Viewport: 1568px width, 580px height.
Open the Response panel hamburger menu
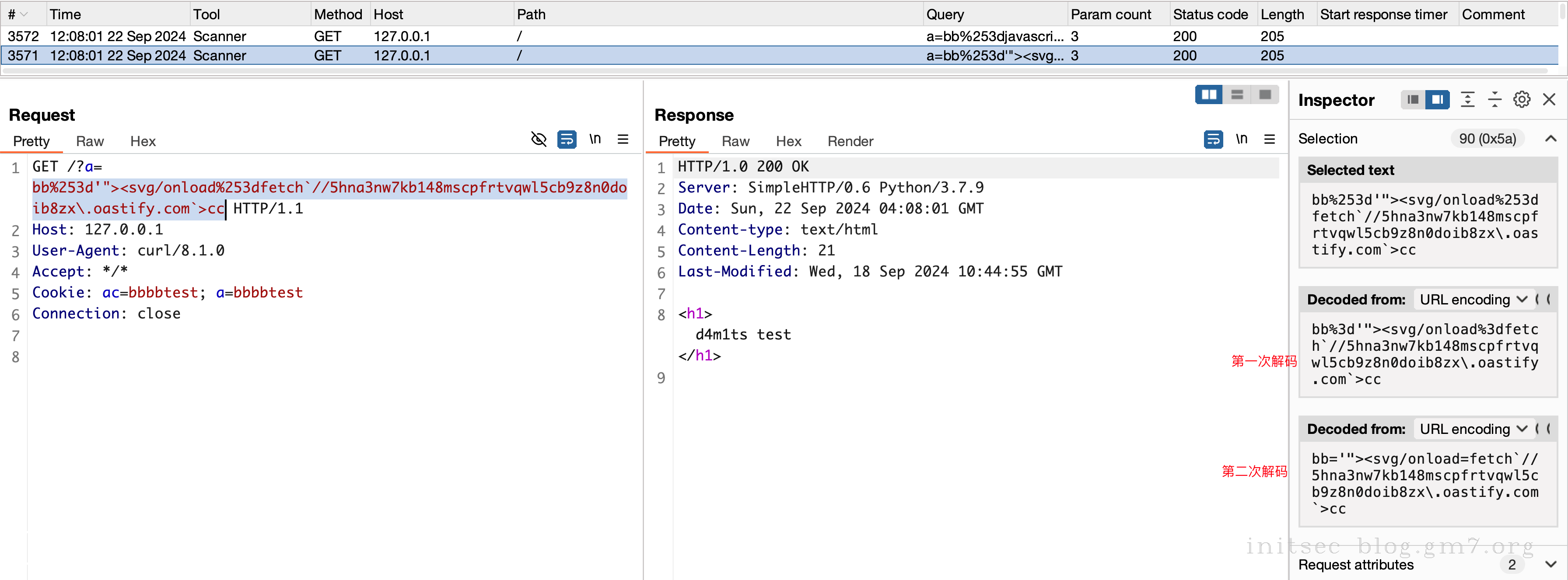pos(1269,140)
